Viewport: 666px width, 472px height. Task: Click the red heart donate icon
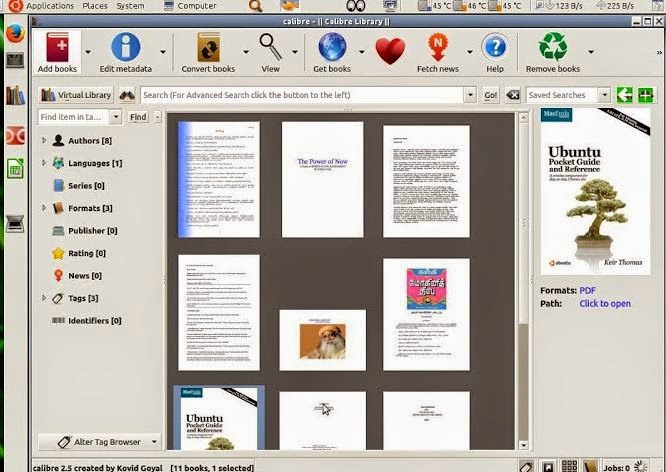390,51
